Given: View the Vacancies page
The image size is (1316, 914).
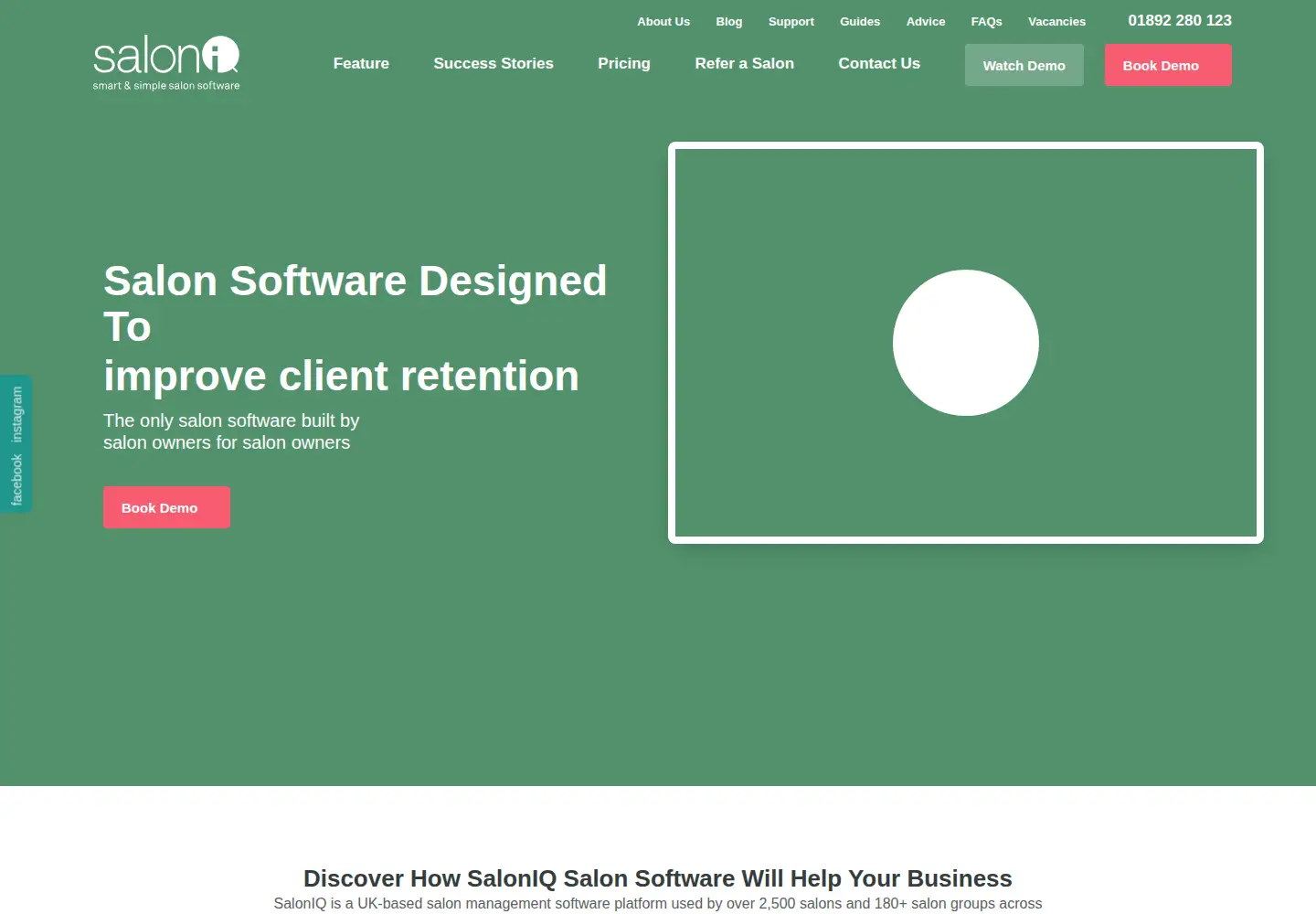Looking at the screenshot, I should point(1056,21).
